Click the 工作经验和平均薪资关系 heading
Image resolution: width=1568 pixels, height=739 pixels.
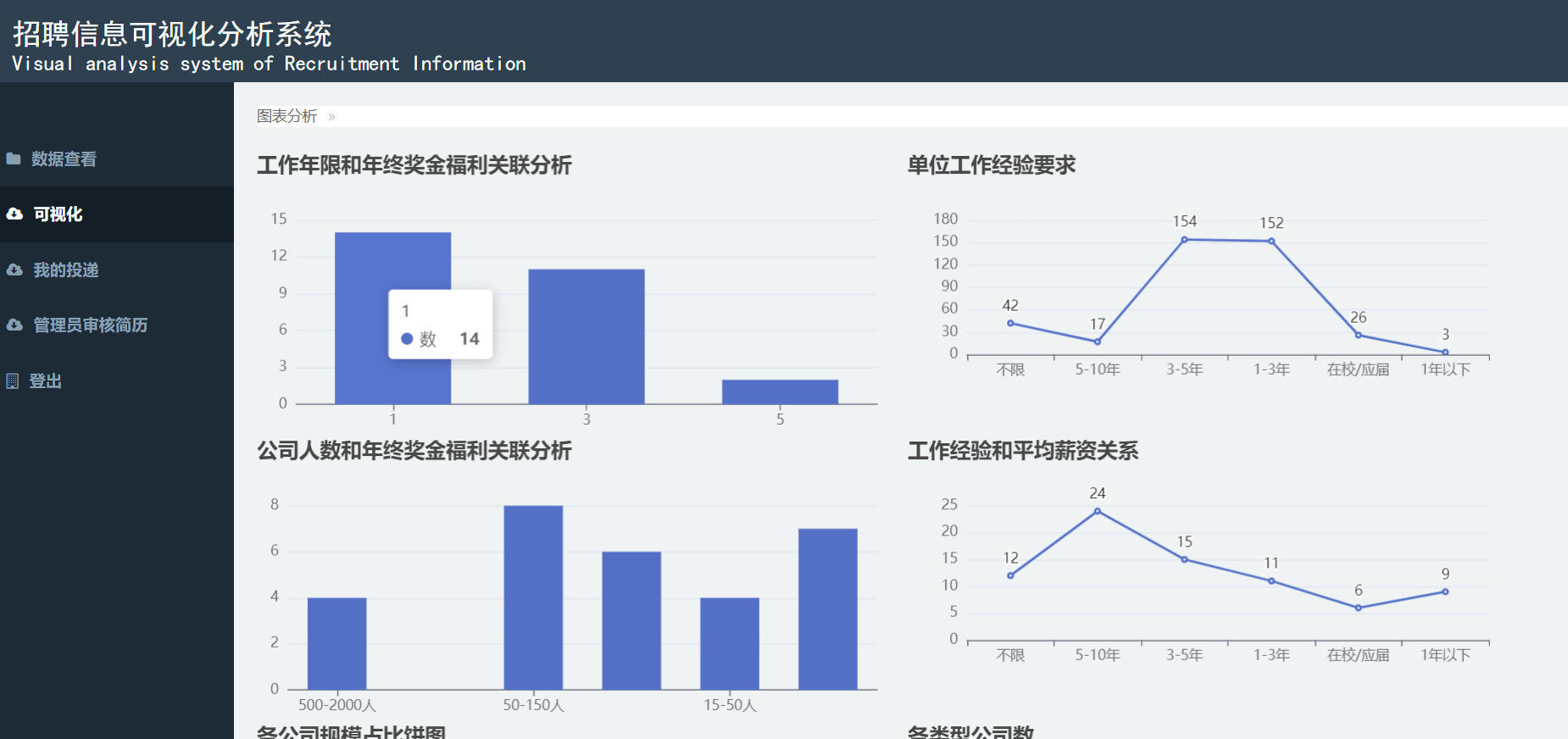1023,450
